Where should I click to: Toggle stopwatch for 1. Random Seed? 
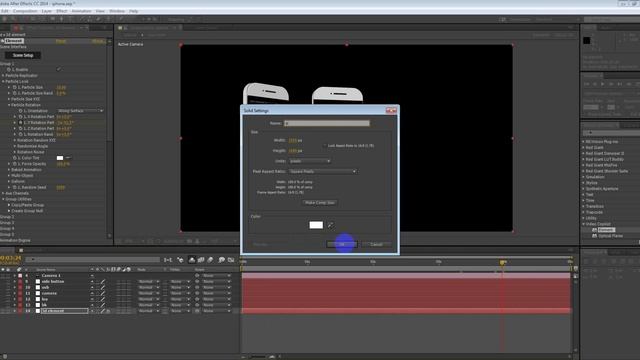pos(15,187)
